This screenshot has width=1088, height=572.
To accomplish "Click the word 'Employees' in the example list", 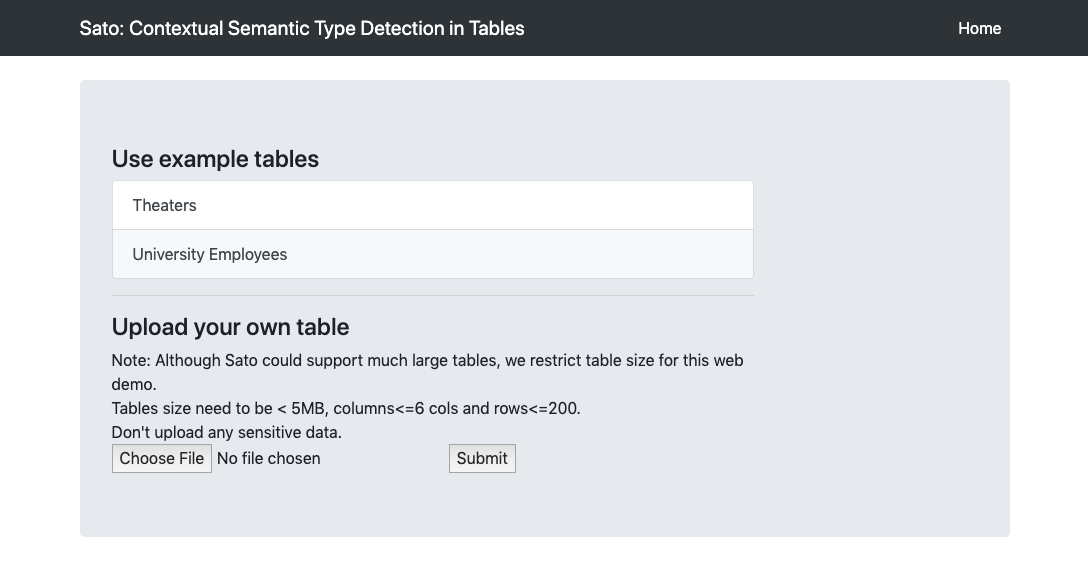I will 248,254.
